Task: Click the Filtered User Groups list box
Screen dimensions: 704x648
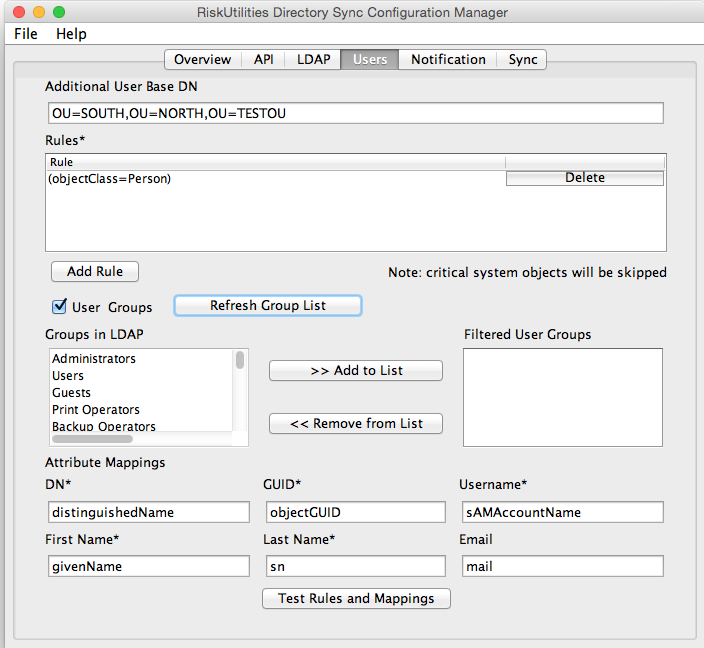Action: pos(563,397)
